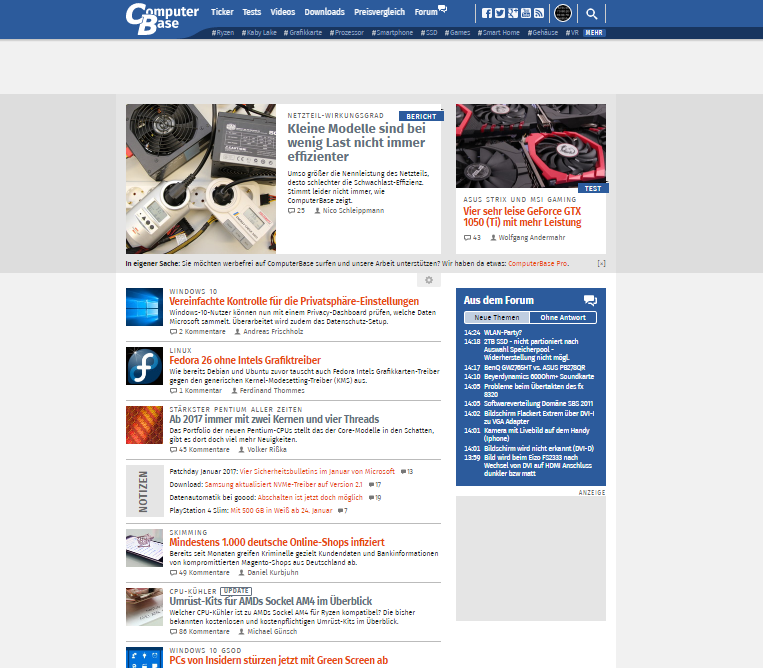The height and width of the screenshot is (668, 763).
Task: Open 'Umrüst-Kits für AMDs Sockel AM4' article
Action: tap(271, 601)
